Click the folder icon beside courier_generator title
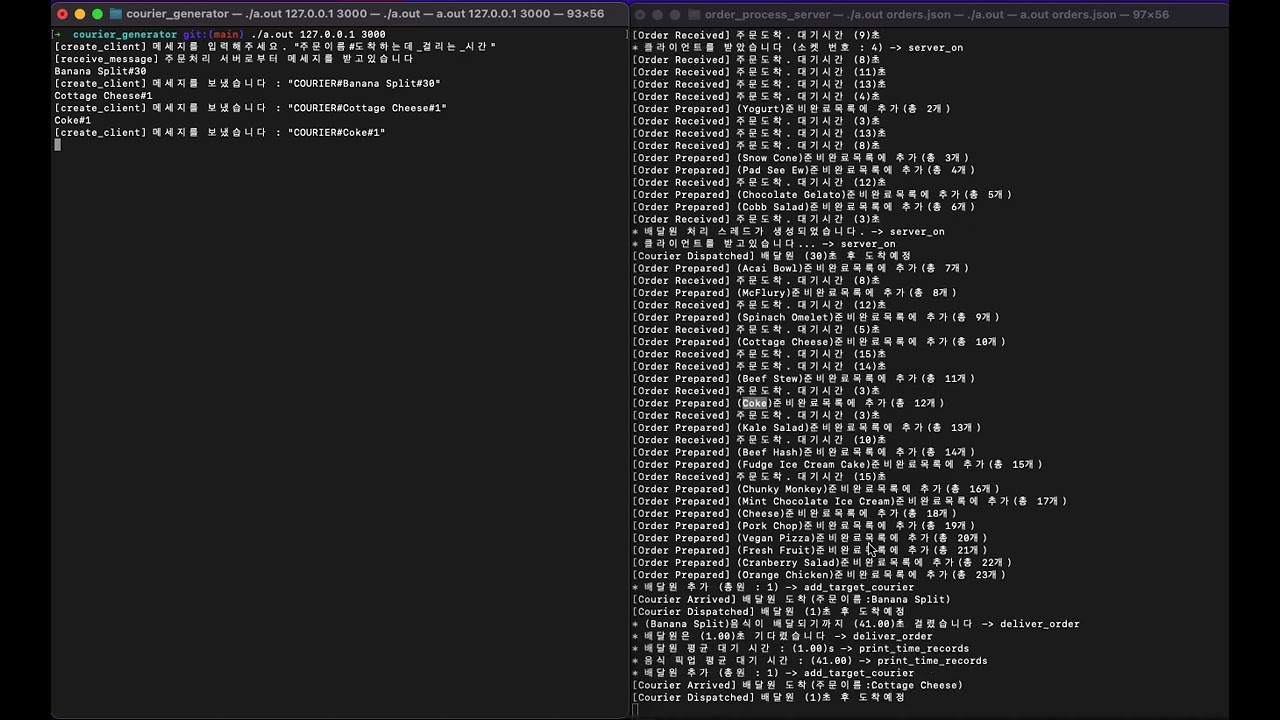Image resolution: width=1280 pixels, height=720 pixels. (x=116, y=14)
